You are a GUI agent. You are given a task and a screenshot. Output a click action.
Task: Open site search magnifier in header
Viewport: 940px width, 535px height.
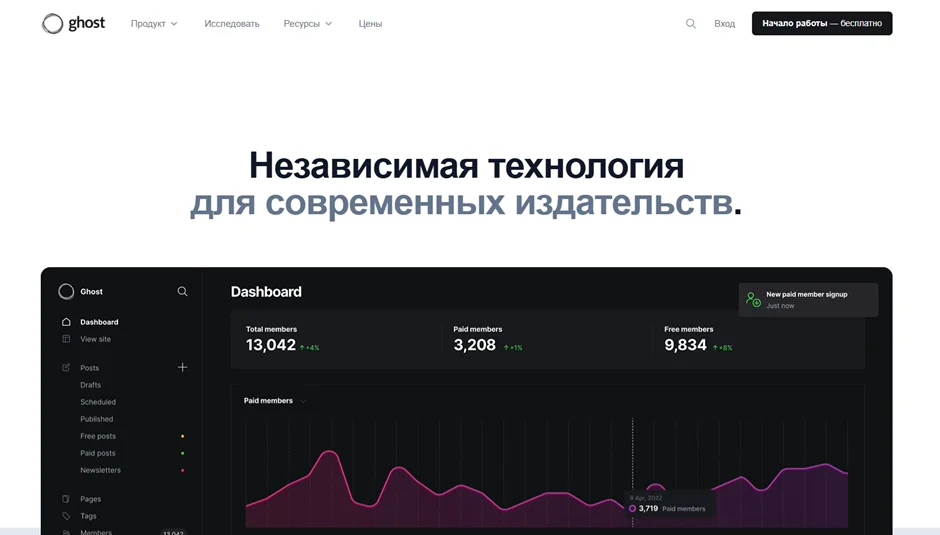point(691,23)
